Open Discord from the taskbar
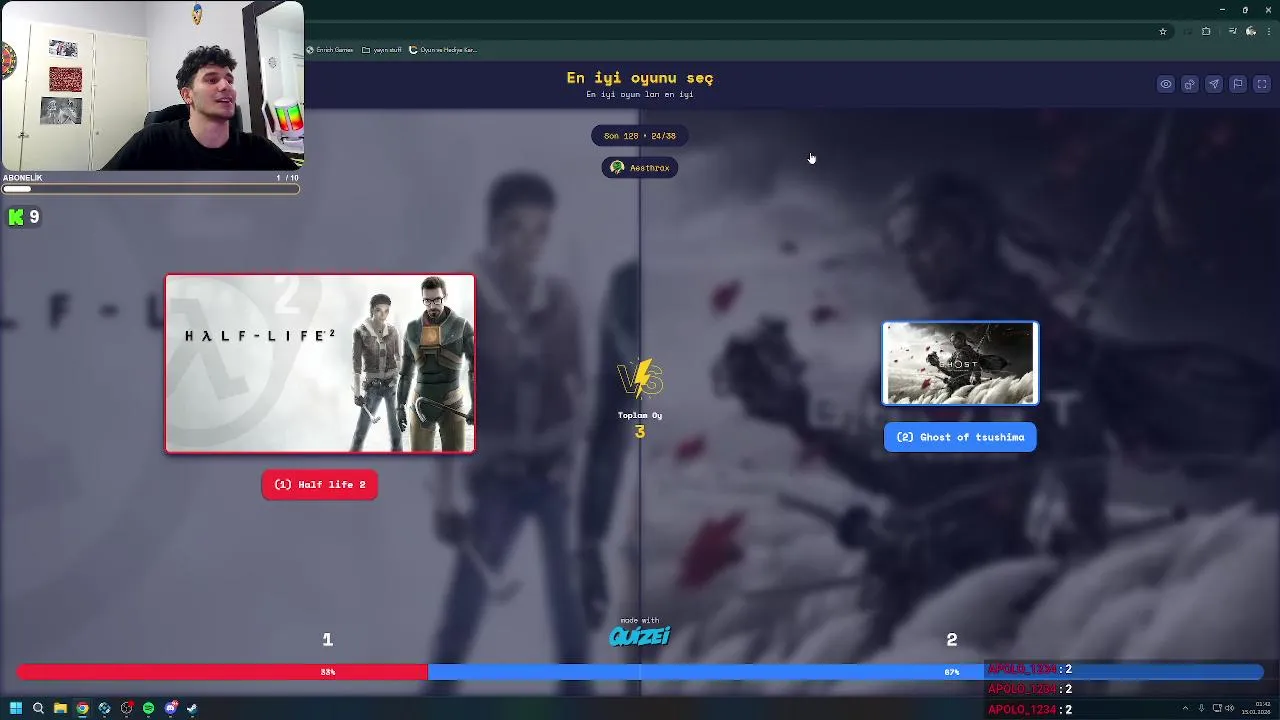 click(x=171, y=708)
